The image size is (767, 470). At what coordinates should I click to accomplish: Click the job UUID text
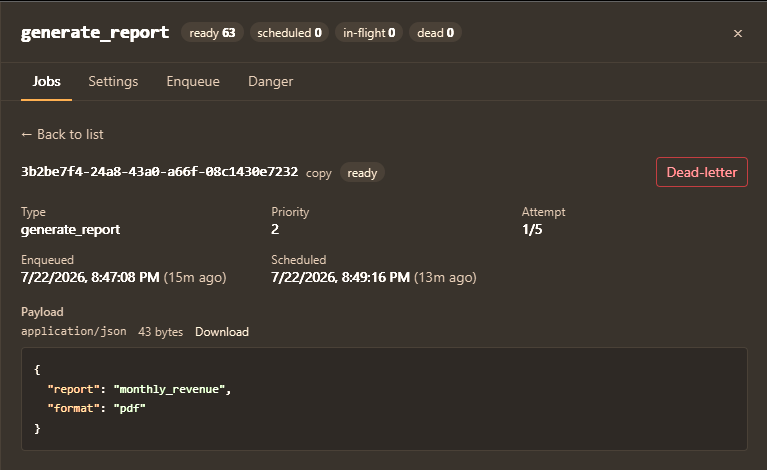pos(159,172)
